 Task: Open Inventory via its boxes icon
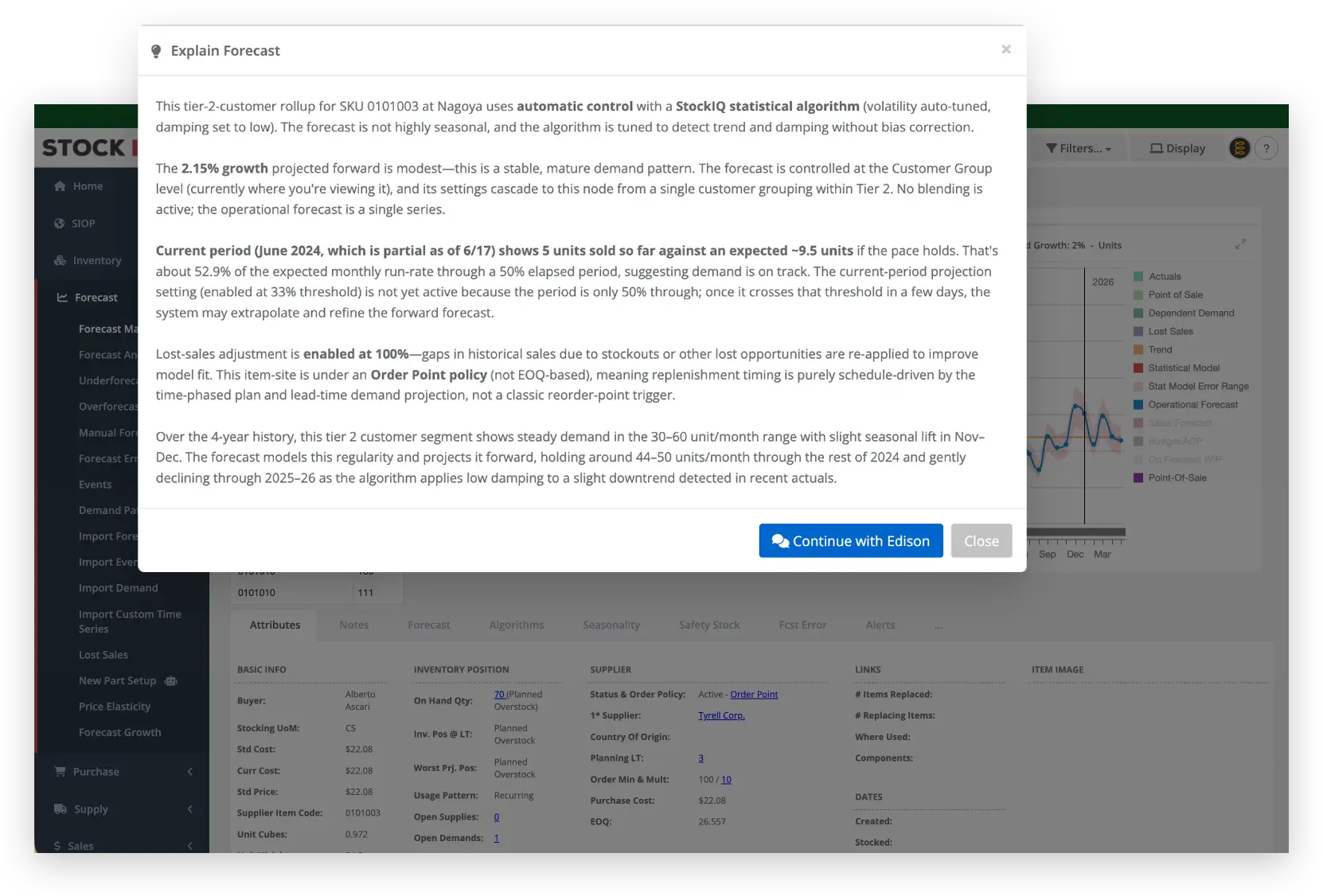point(60,260)
